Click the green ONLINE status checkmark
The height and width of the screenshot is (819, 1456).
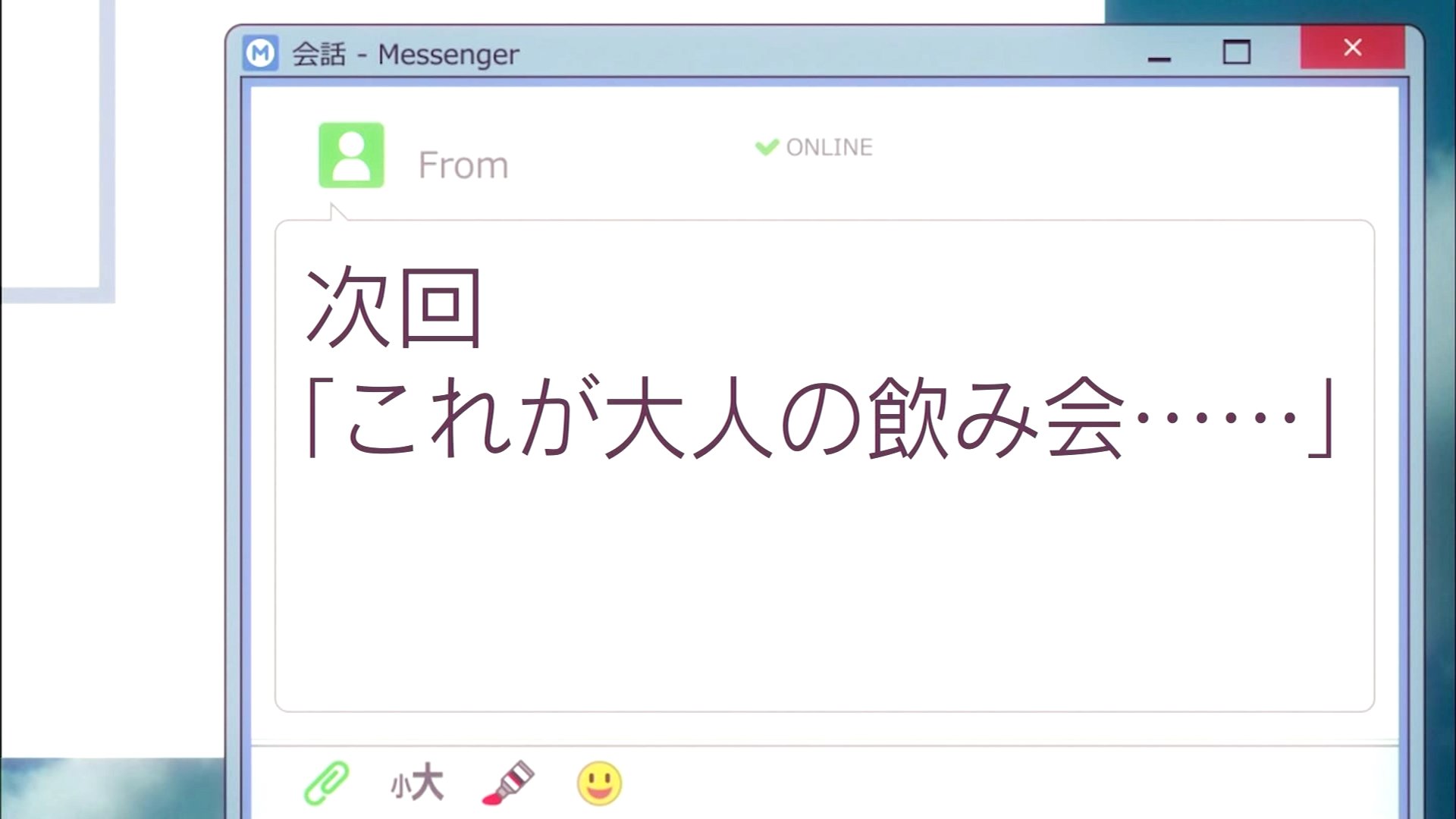point(767,146)
